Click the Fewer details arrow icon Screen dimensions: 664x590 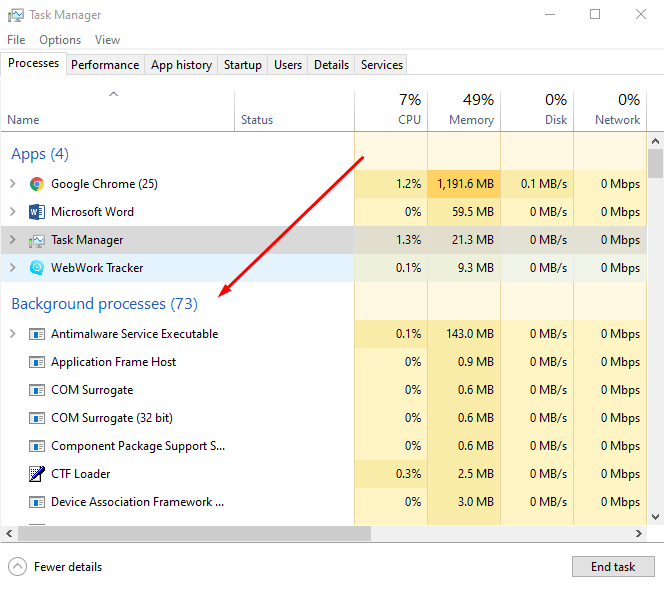tap(17, 567)
